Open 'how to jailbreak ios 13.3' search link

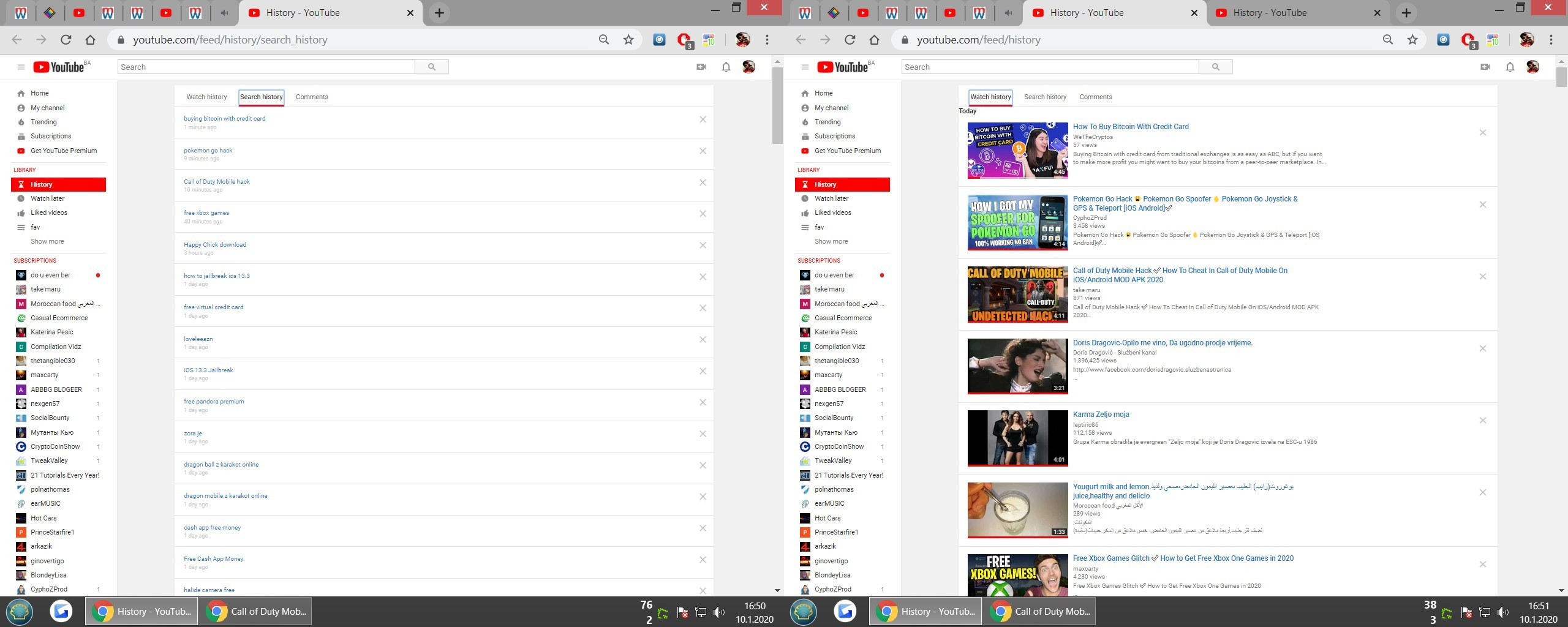point(217,276)
